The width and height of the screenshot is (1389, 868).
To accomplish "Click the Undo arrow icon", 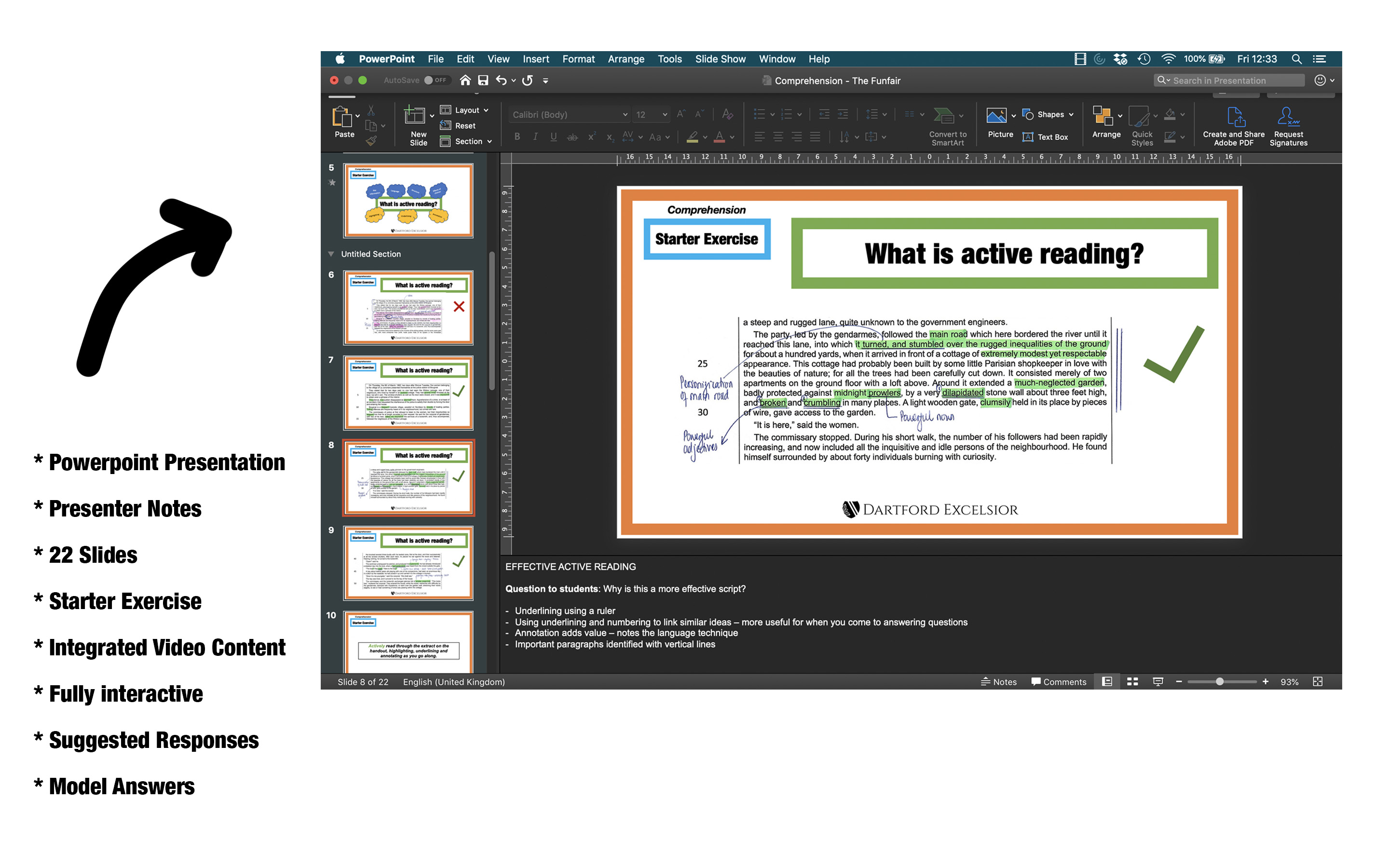I will [501, 81].
